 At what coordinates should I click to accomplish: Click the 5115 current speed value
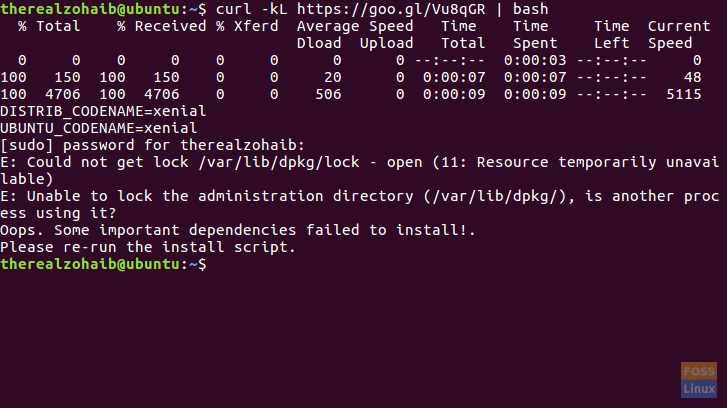pos(684,95)
